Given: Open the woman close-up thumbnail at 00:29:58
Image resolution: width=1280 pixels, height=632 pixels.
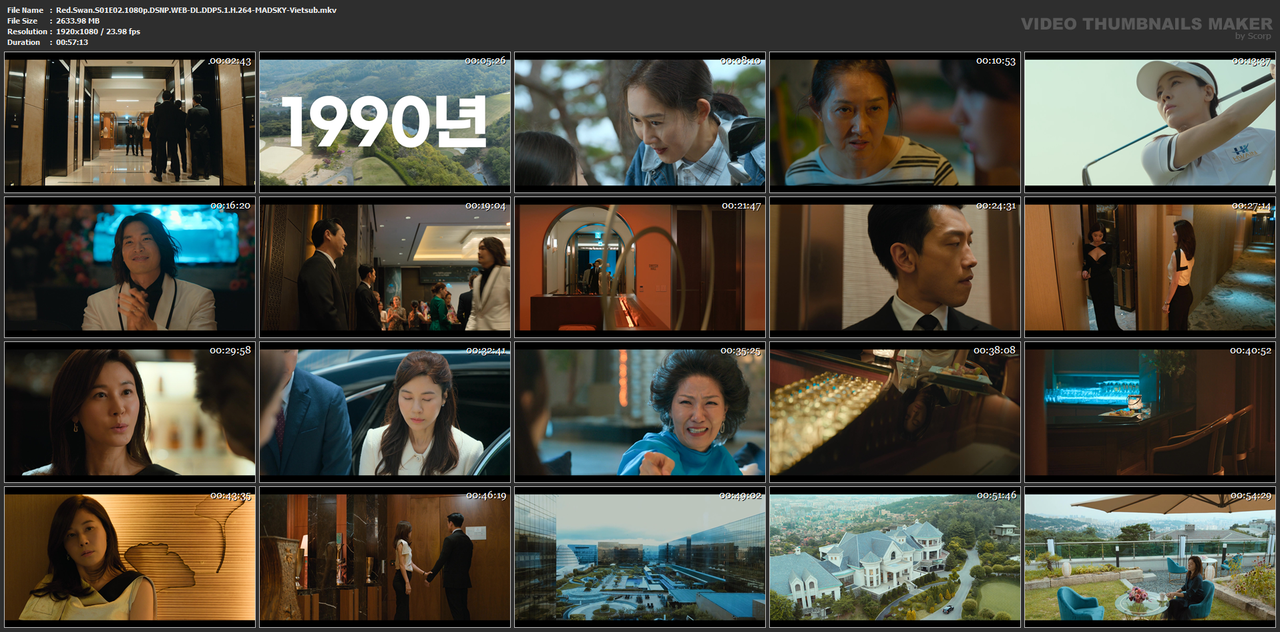Looking at the screenshot, I should point(130,412).
